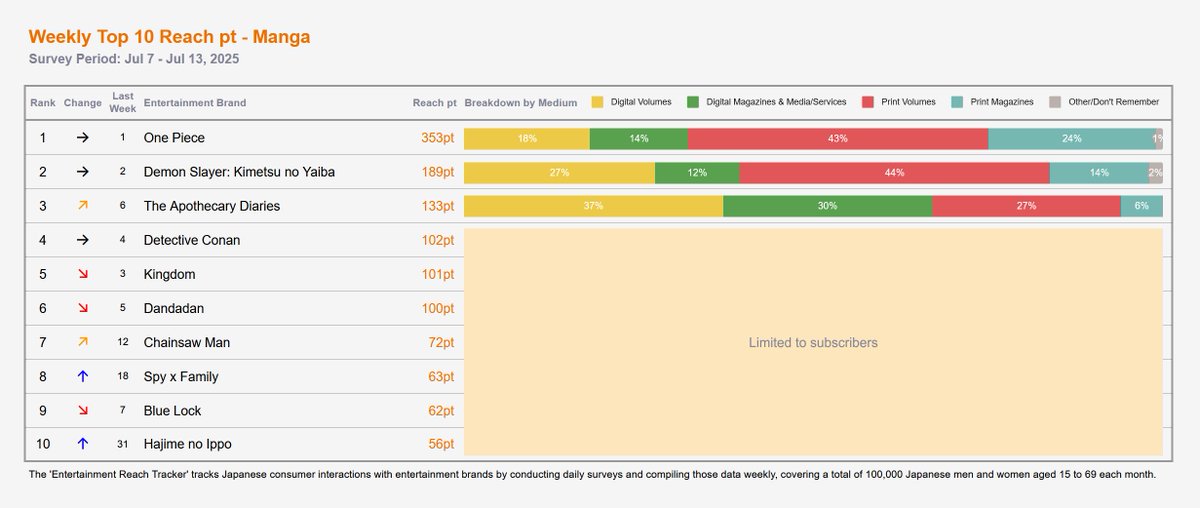Click the Reach pt column header
The width and height of the screenshot is (1200, 508).
(435, 103)
